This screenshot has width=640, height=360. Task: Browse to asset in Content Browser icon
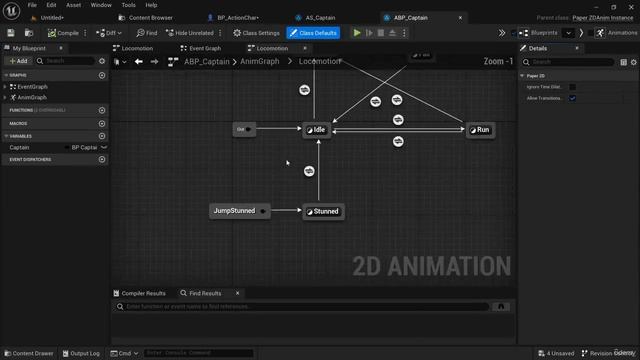click(x=29, y=33)
